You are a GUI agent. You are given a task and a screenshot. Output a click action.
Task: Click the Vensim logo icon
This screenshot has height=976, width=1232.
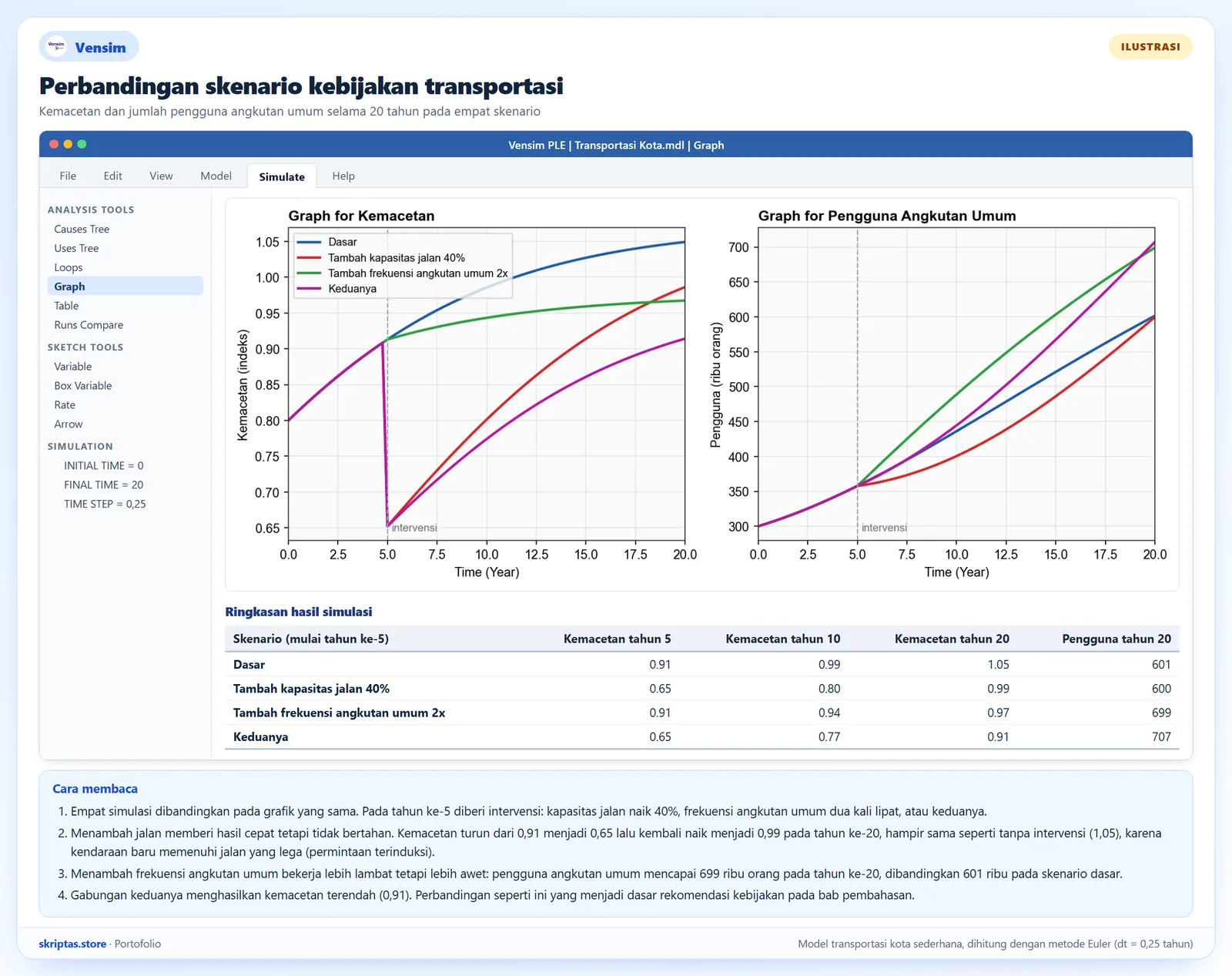pos(56,46)
